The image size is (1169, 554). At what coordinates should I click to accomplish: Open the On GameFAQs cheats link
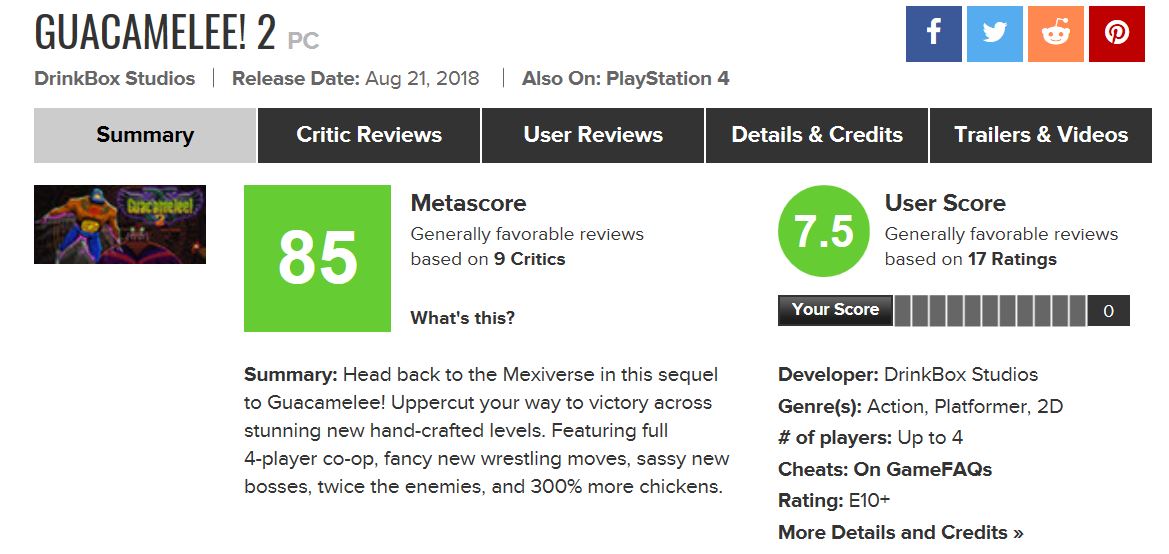coord(923,469)
